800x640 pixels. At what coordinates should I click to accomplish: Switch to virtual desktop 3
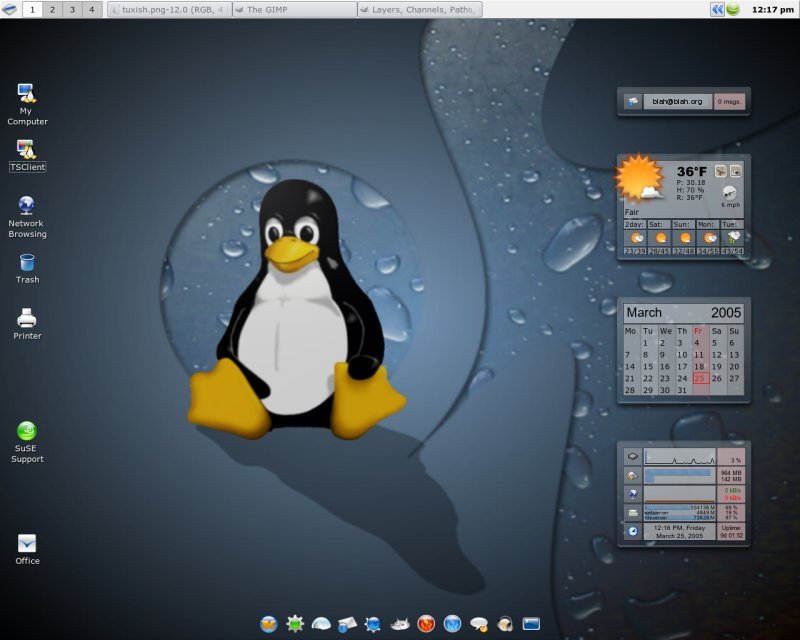tap(72, 9)
